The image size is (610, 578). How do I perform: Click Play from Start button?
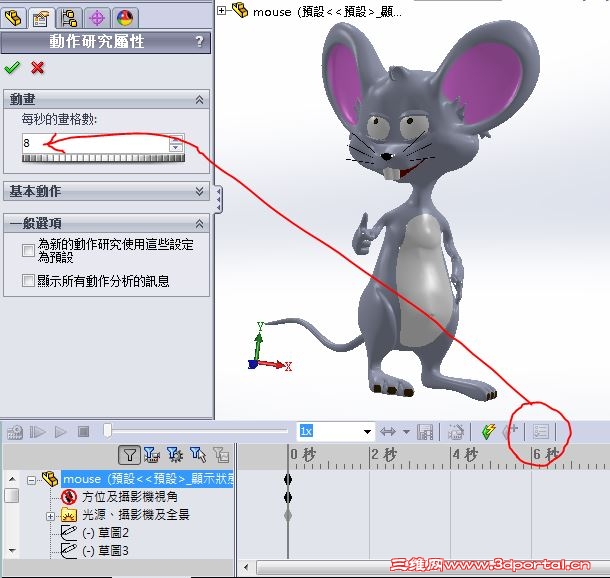click(38, 432)
